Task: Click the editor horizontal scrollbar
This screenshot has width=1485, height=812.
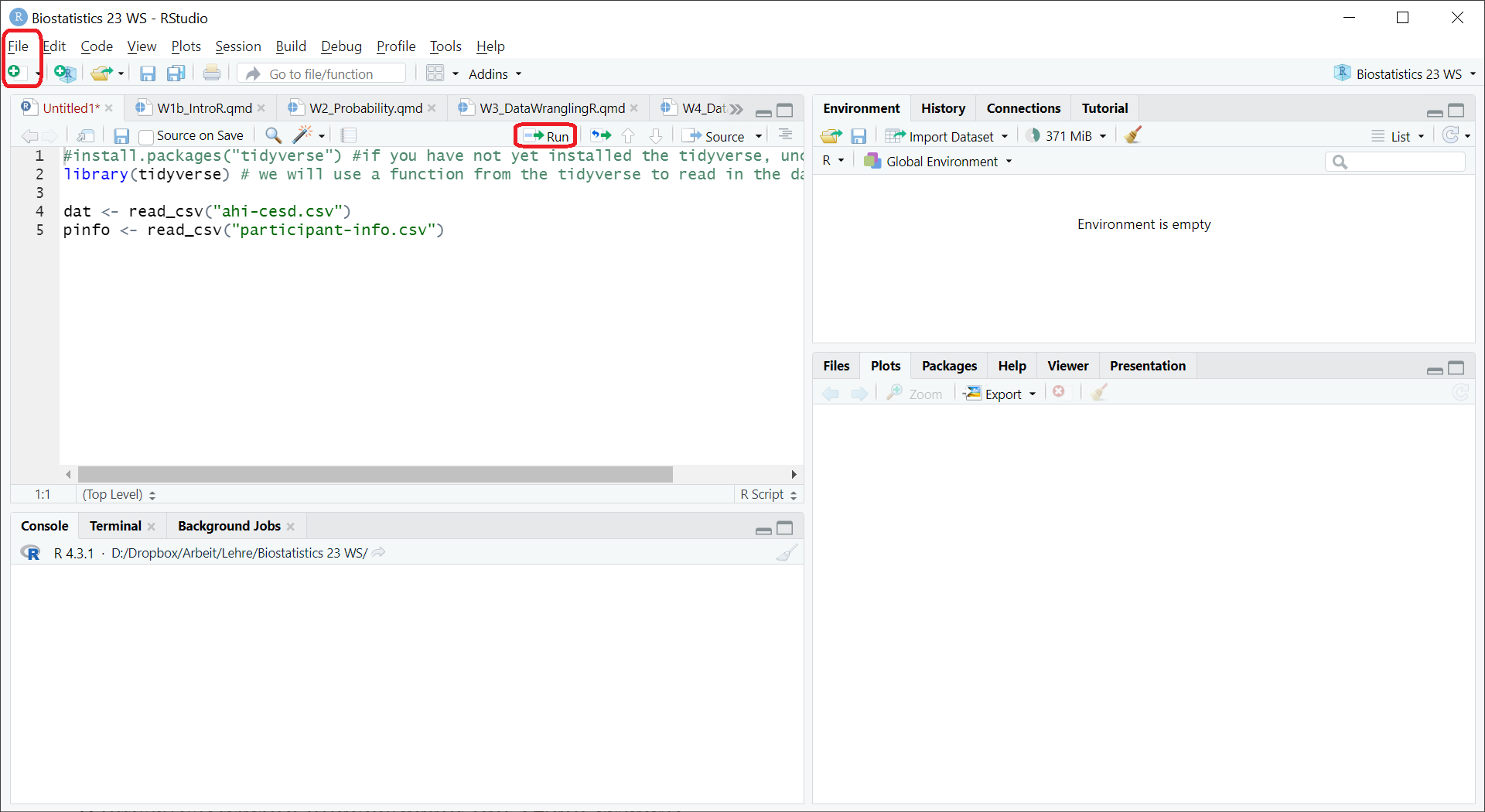Action: point(375,474)
